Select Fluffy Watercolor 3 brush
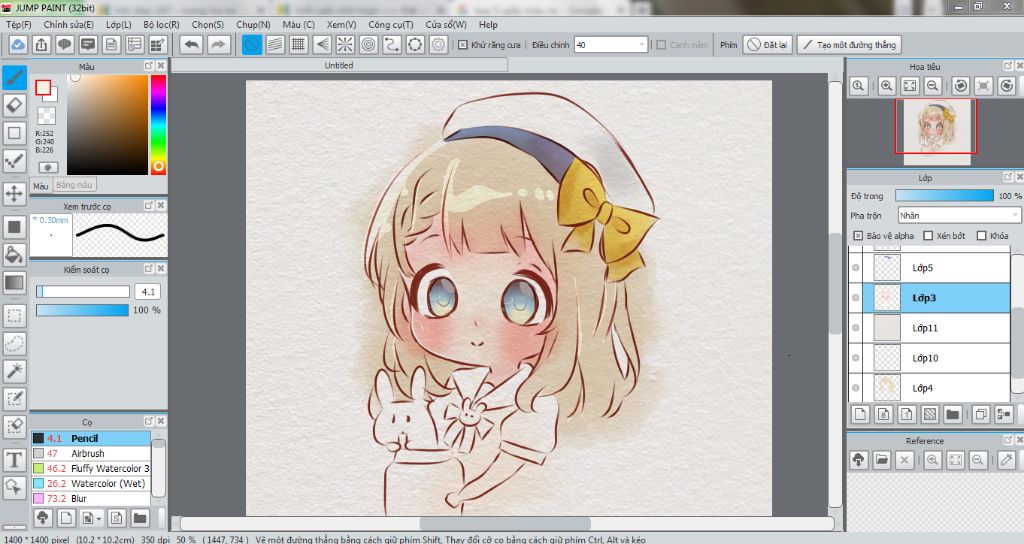The image size is (1024, 544). click(91, 468)
